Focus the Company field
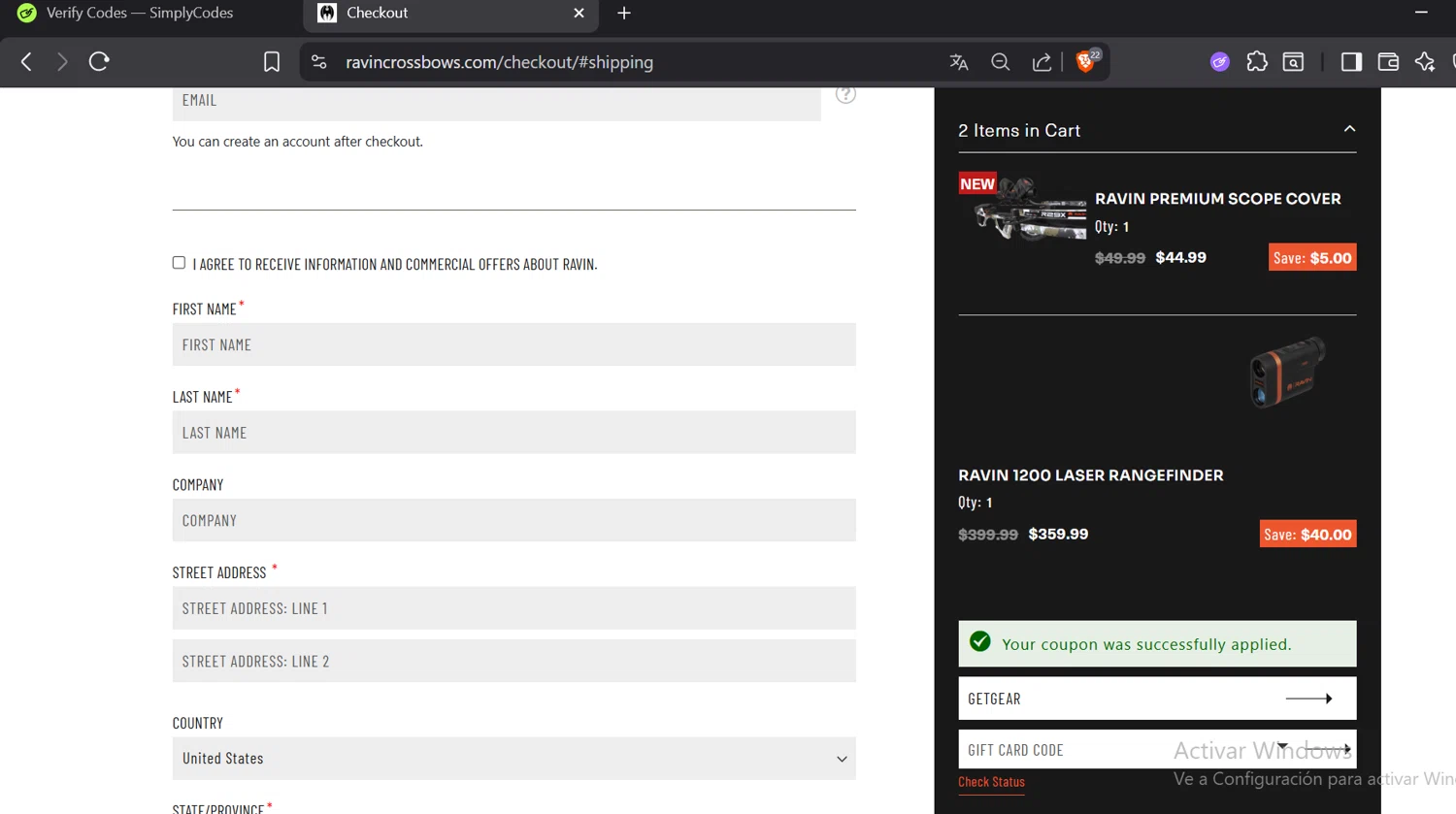The width and height of the screenshot is (1456, 814). [x=514, y=520]
